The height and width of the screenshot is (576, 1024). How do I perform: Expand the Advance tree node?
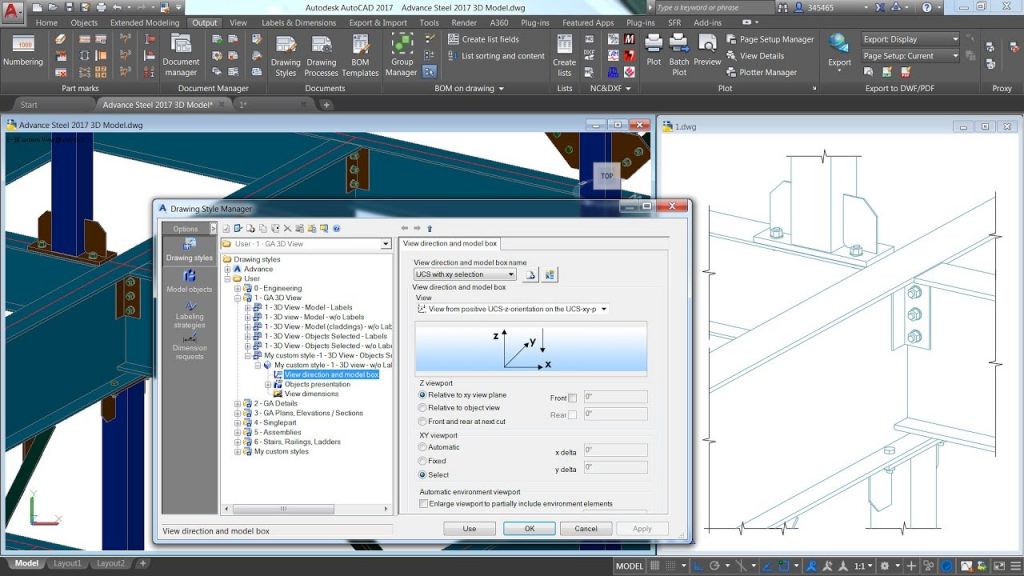tap(227, 269)
